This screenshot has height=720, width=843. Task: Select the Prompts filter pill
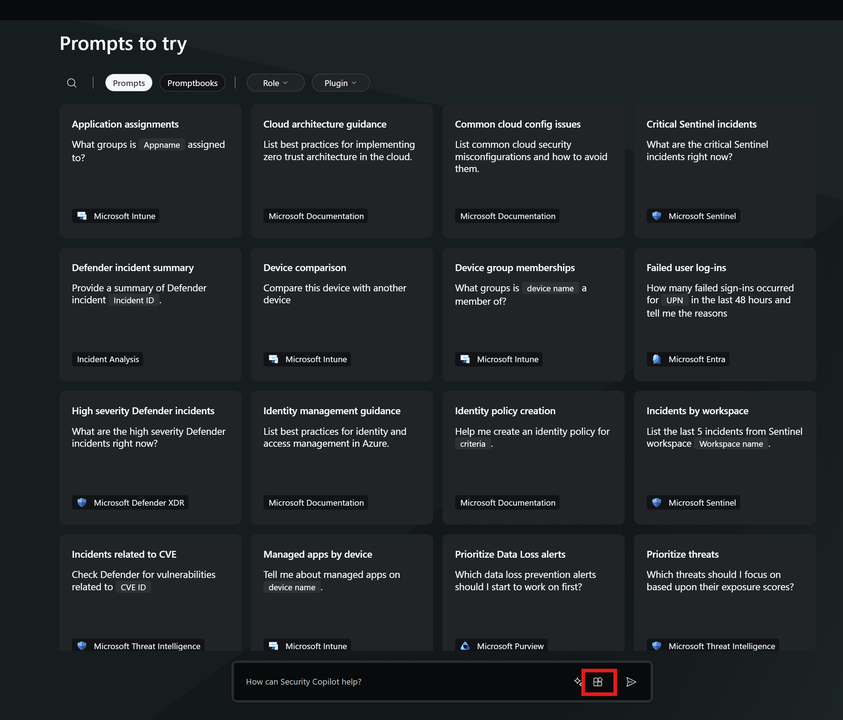tap(128, 83)
